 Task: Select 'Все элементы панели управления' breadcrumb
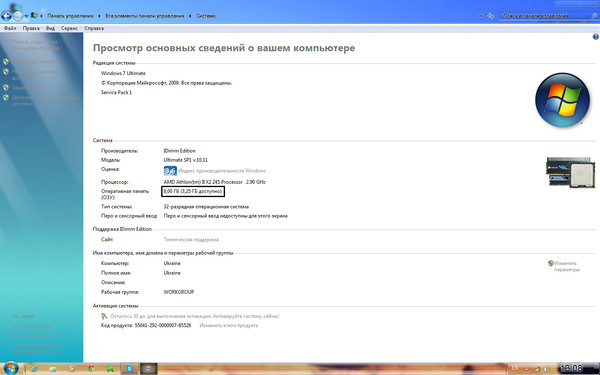(145, 16)
